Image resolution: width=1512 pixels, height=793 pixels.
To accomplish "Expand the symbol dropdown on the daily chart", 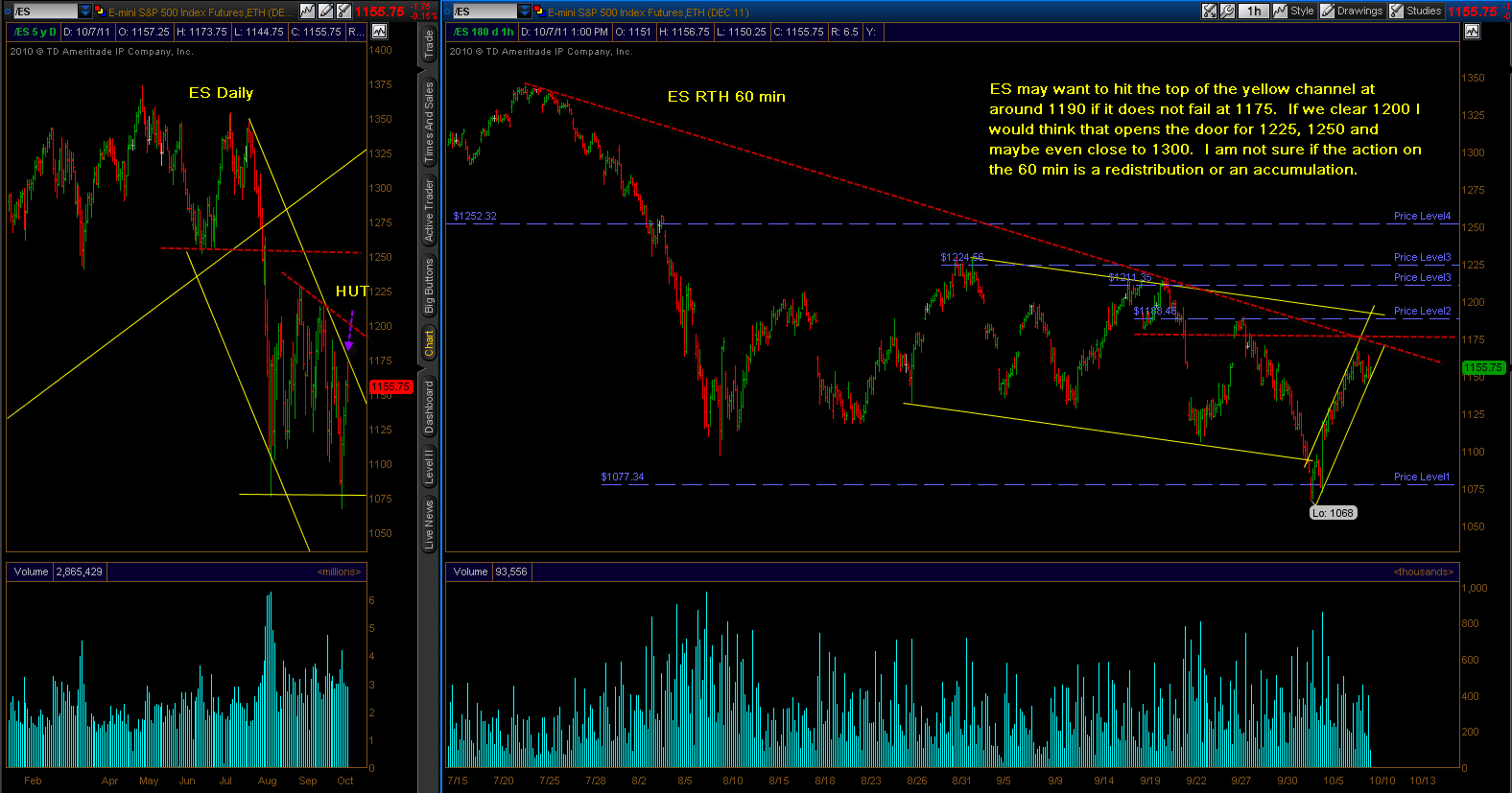I will (85, 12).
